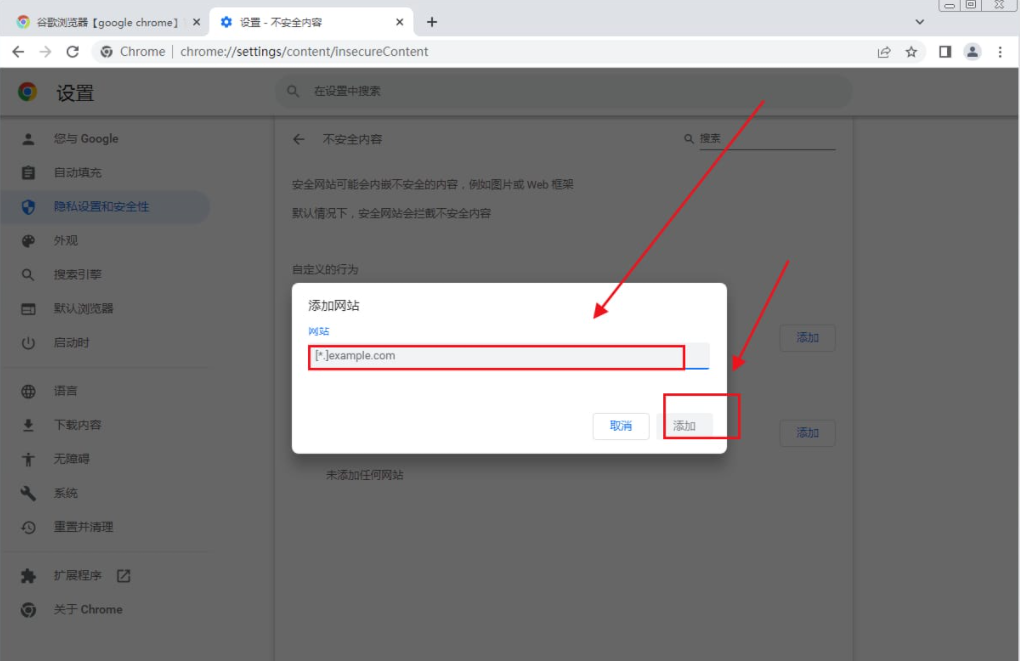The height and width of the screenshot is (661, 1020).
Task: Click the 搜索 field in content settings
Action: pos(766,139)
